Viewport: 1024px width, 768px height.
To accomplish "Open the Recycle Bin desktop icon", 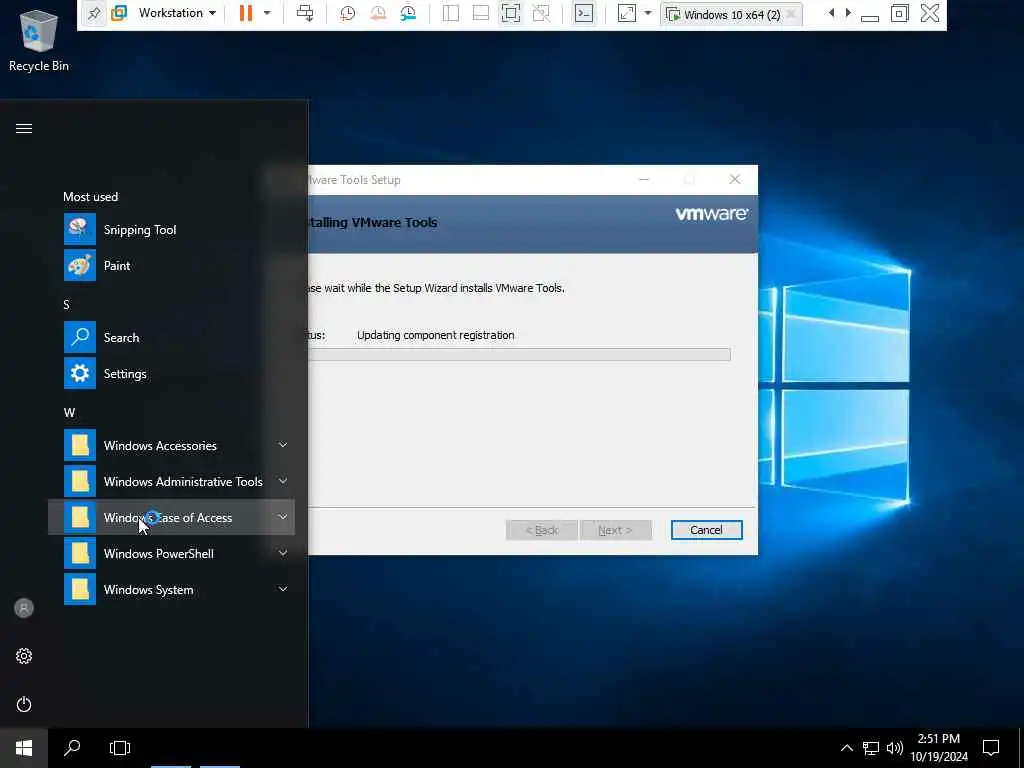I will (x=39, y=40).
